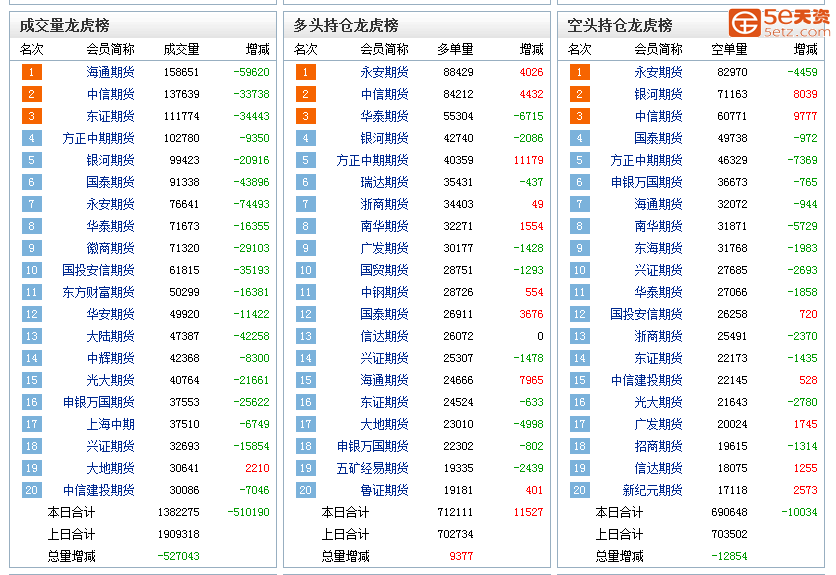Click the 成交量龙虎榜 panel title
The image size is (836, 575).
(x=65, y=25)
